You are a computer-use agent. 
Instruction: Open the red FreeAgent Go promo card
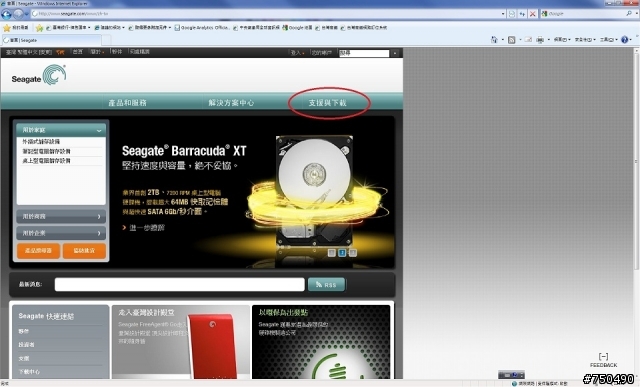point(181,342)
